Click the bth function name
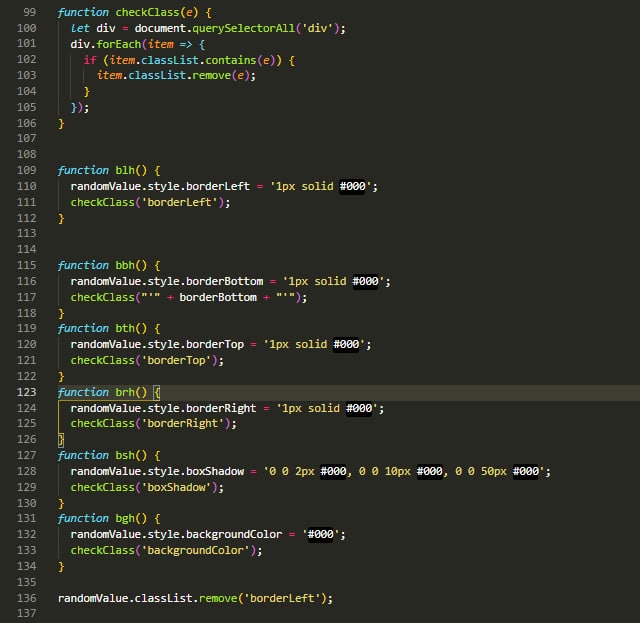This screenshot has width=640, height=623. pos(125,329)
